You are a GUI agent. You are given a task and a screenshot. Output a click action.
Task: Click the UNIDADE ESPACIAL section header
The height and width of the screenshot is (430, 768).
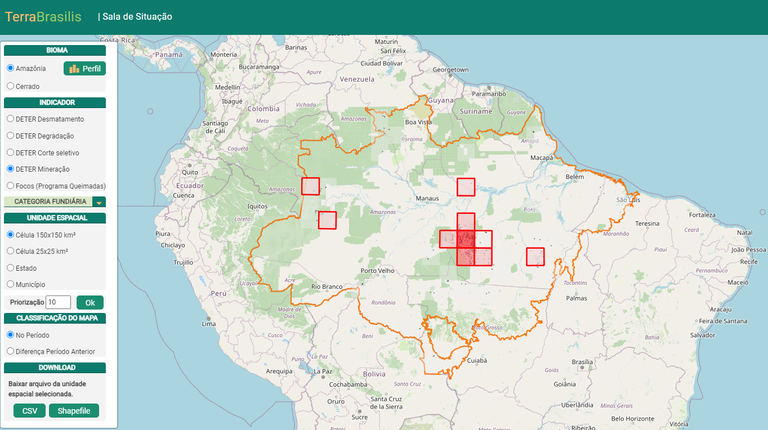point(55,218)
